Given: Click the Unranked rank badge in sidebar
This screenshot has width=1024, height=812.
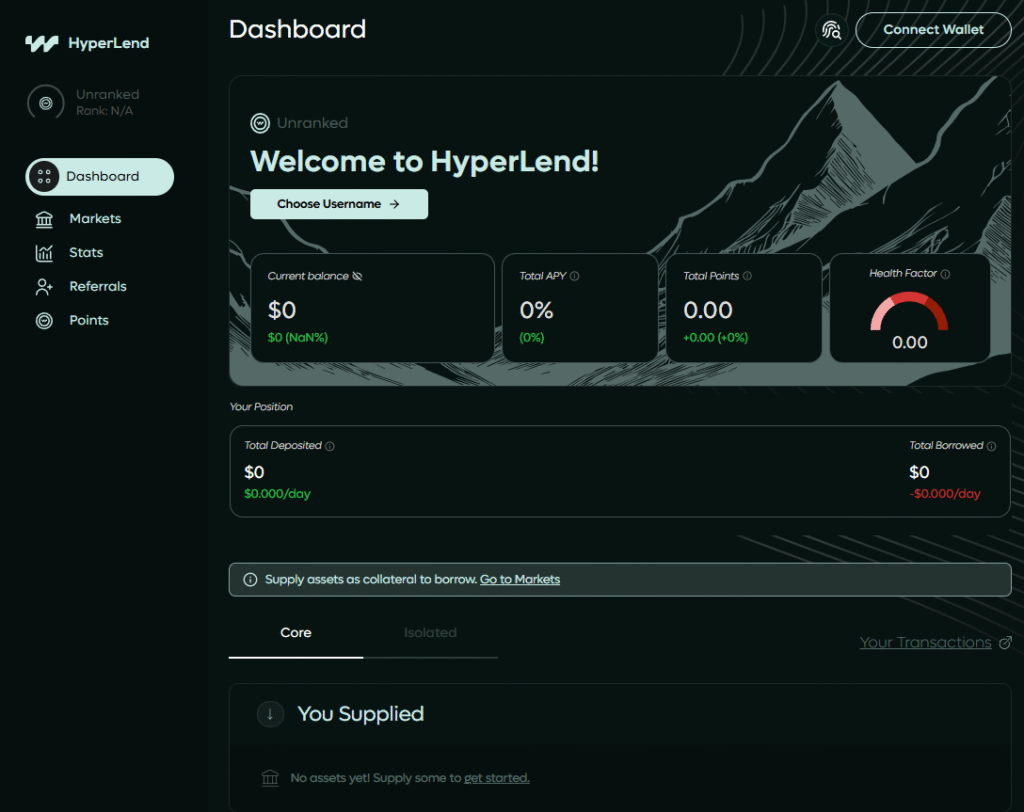Looking at the screenshot, I should click(x=44, y=101).
